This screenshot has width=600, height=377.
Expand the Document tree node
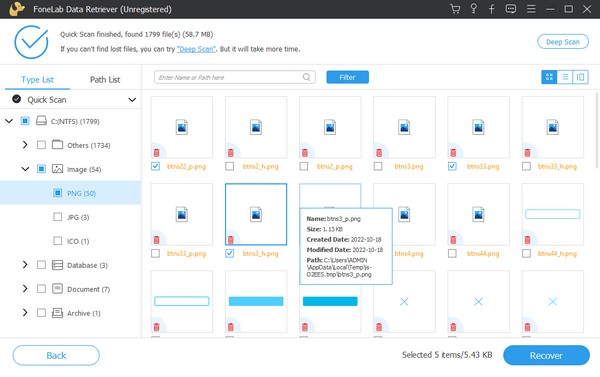click(x=25, y=289)
